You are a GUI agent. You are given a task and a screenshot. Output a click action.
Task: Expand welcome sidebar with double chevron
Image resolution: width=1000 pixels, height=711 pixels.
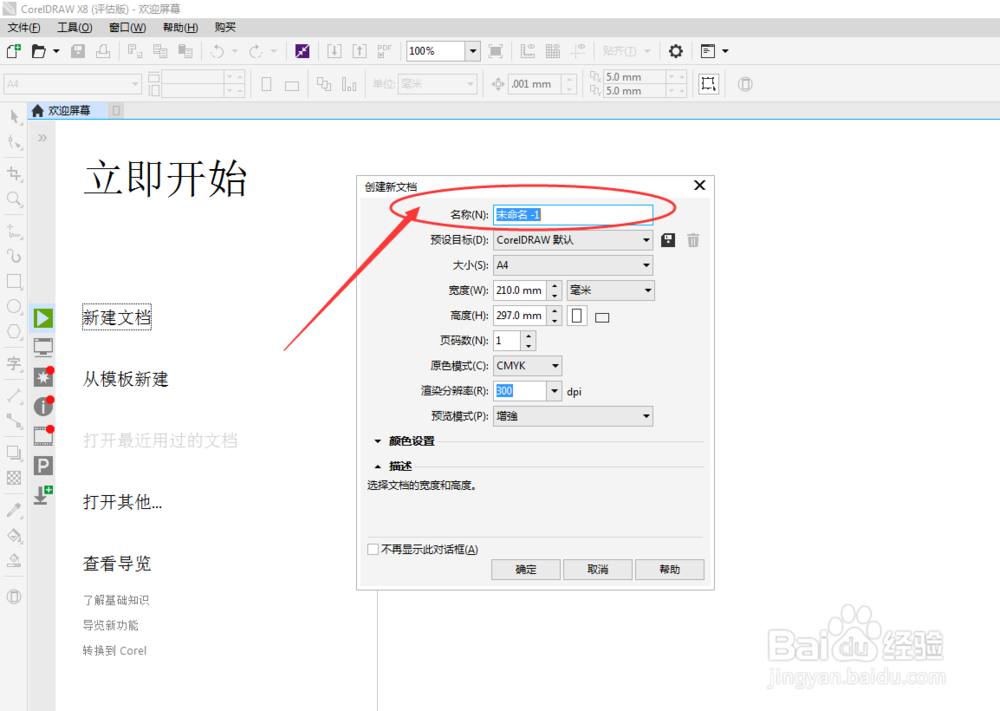(x=42, y=138)
